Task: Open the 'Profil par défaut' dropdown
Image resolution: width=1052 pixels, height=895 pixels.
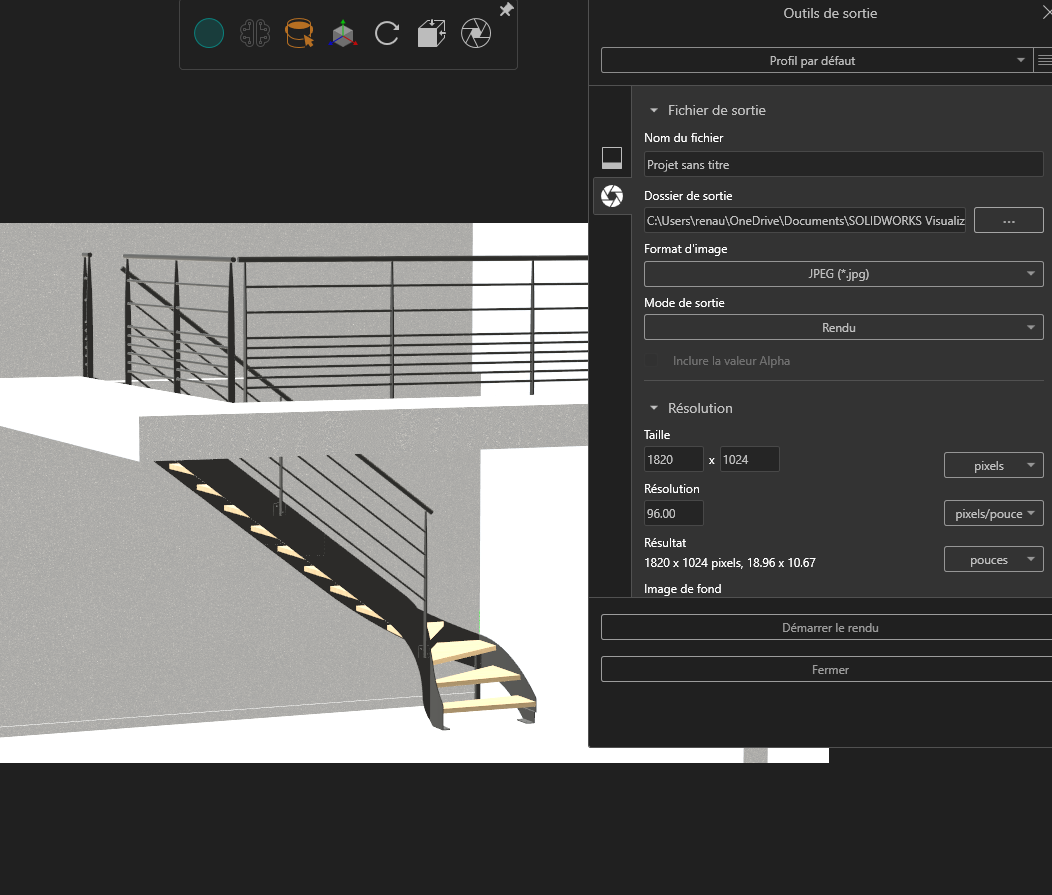Action: 812,61
